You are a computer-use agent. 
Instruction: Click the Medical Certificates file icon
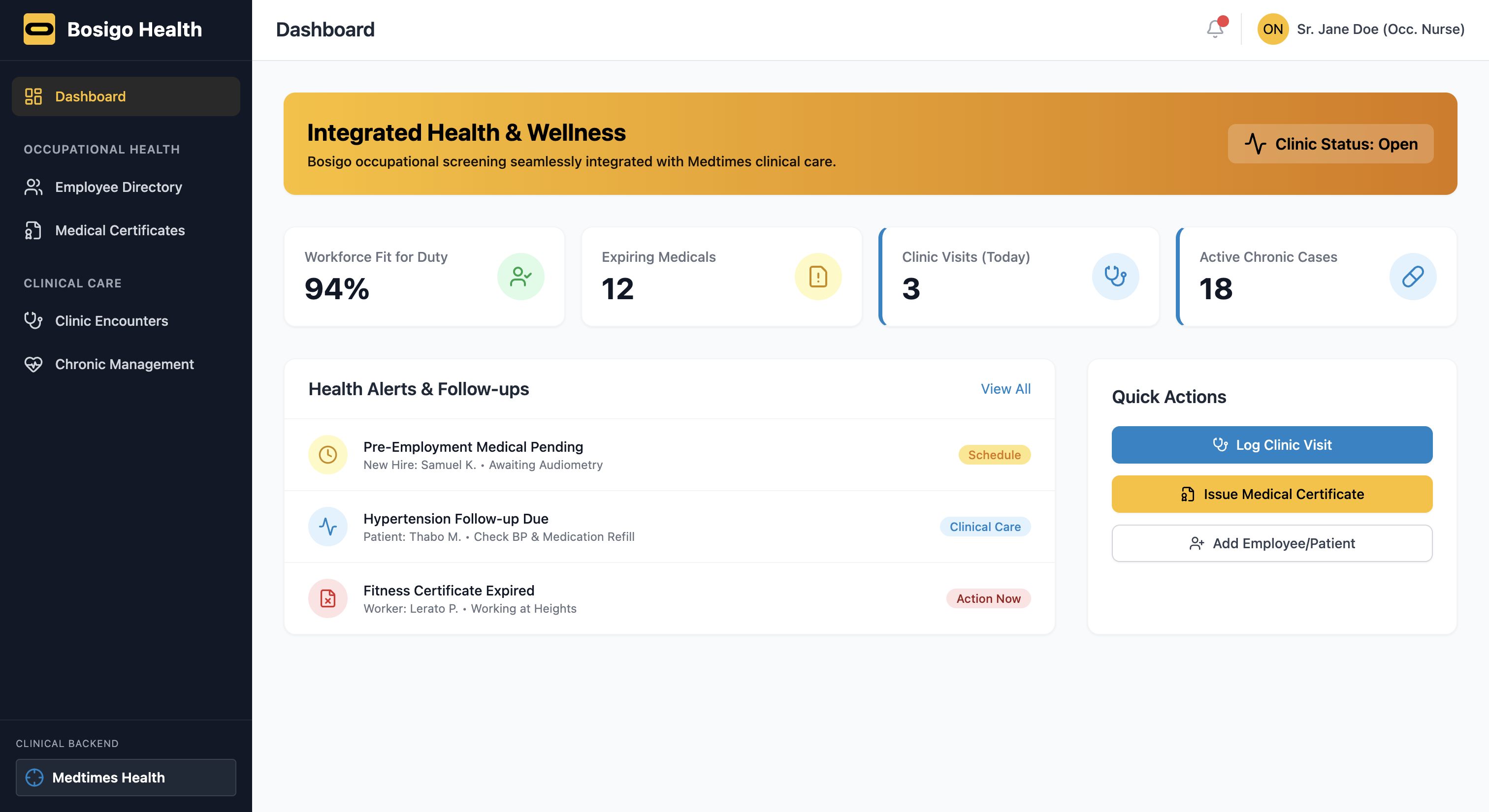click(33, 230)
